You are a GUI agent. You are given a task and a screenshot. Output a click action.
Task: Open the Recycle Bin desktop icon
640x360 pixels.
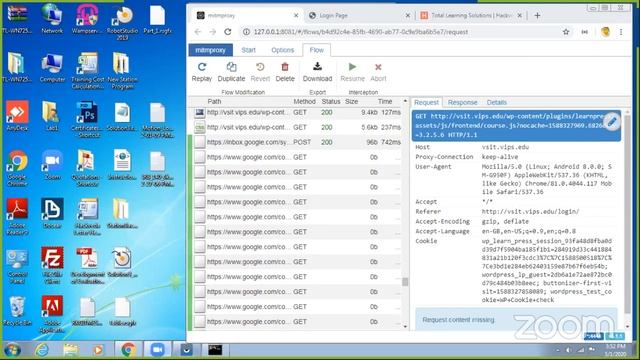[x=17, y=311]
